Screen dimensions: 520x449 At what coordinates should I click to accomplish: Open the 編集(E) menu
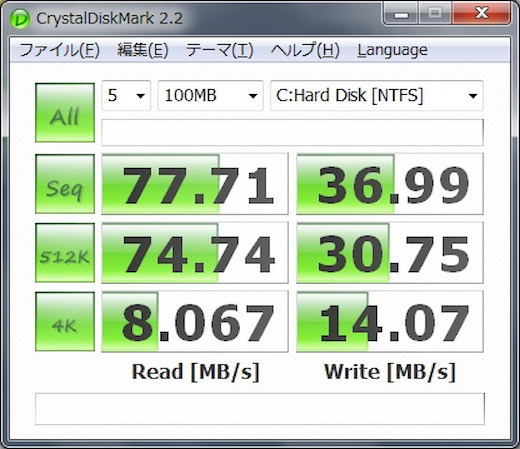pyautogui.click(x=143, y=50)
